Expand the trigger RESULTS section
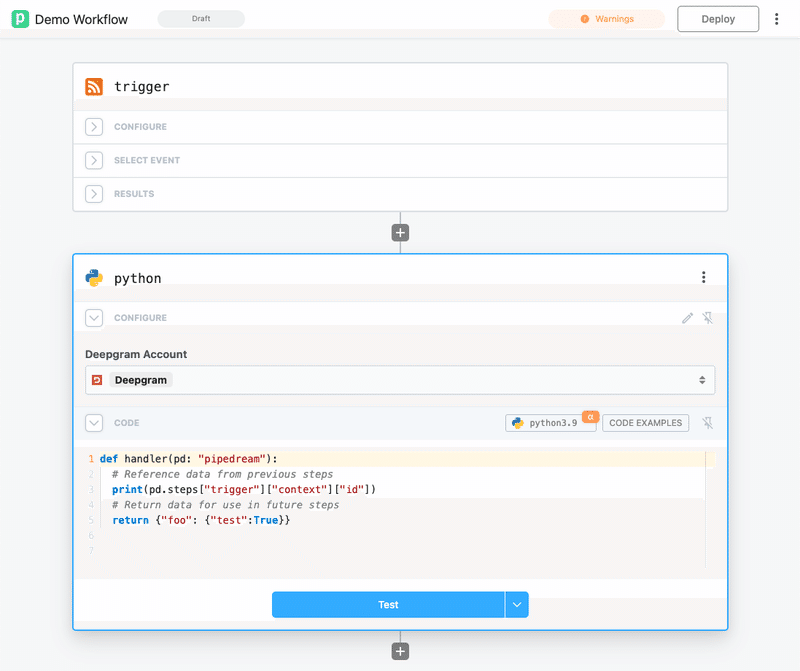Screen dimensions: 800x671 94,194
